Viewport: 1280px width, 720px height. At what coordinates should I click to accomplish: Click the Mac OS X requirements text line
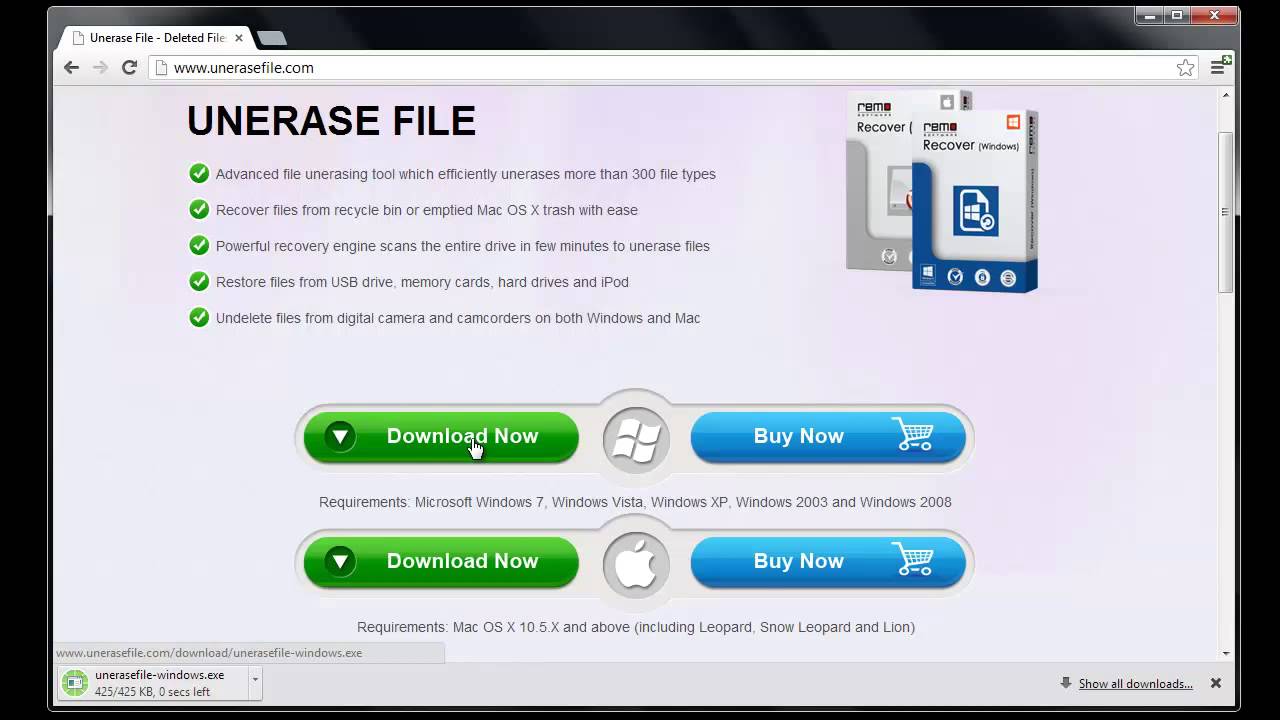coord(636,627)
